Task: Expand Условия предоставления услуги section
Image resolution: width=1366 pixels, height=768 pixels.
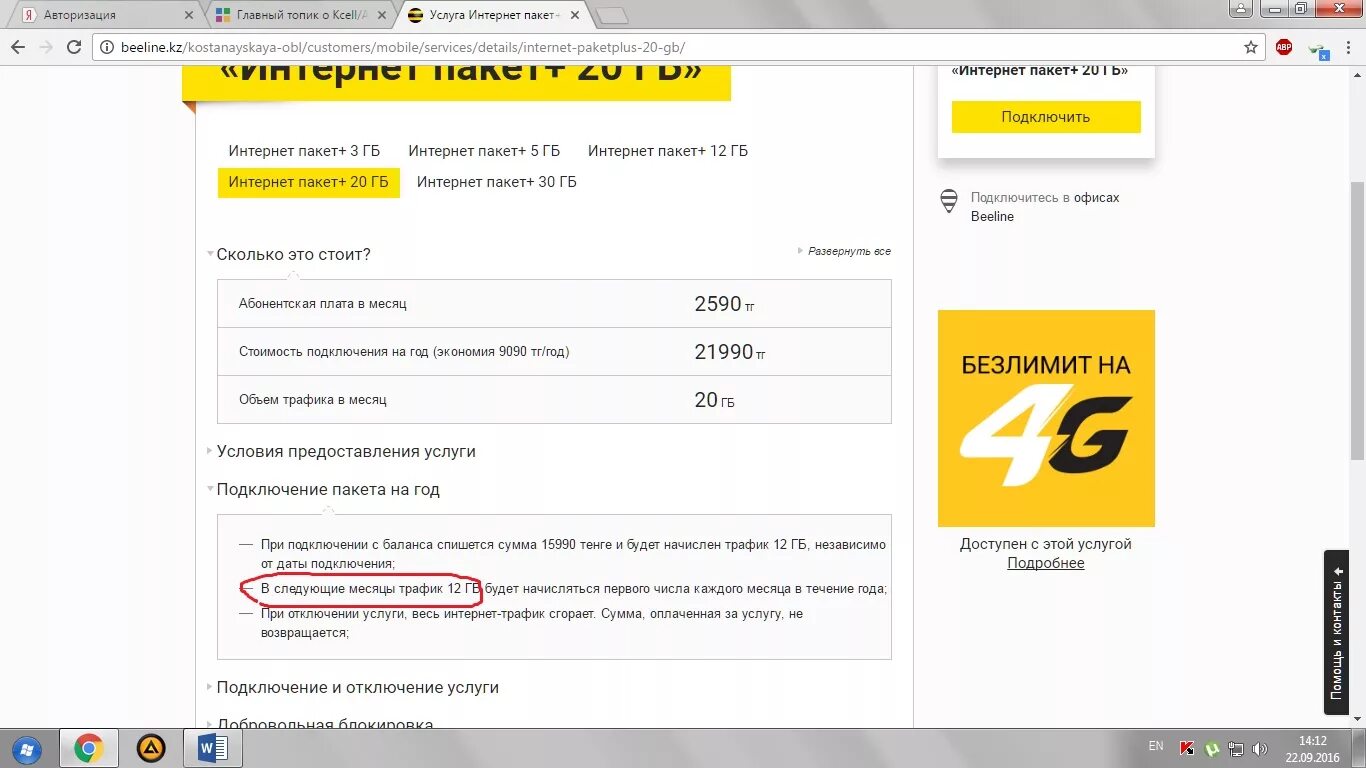Action: click(346, 451)
